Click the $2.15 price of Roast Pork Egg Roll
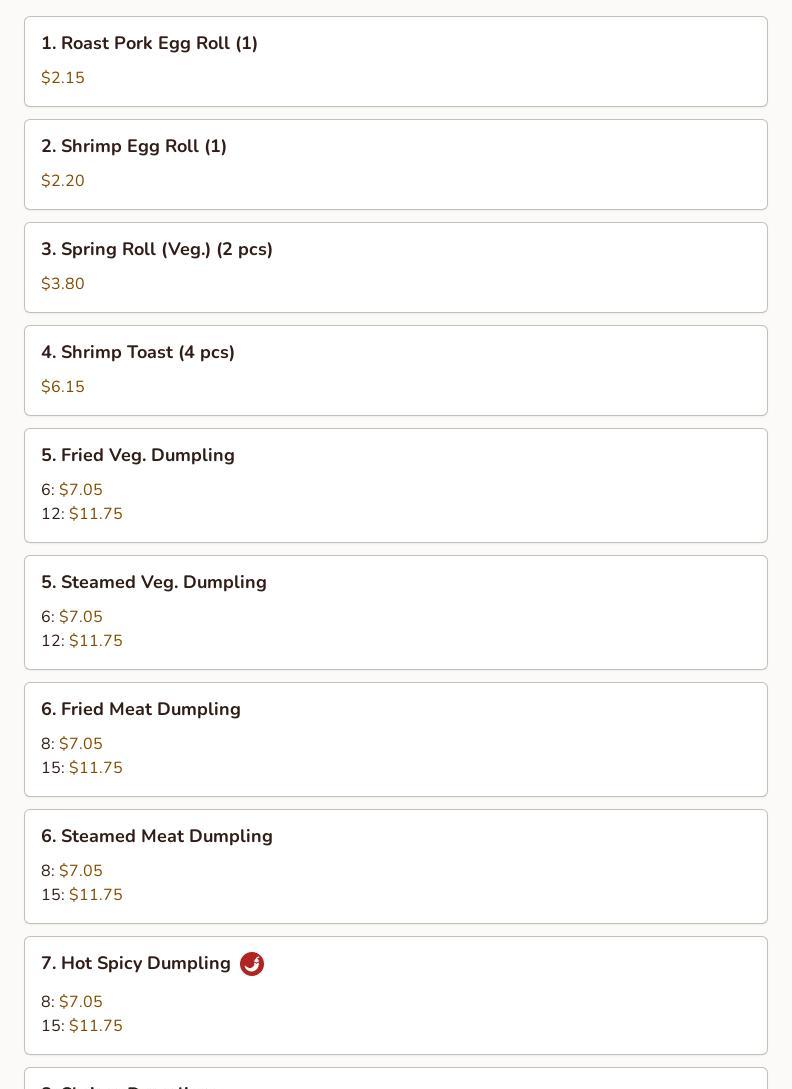The height and width of the screenshot is (1089, 792). point(63,78)
